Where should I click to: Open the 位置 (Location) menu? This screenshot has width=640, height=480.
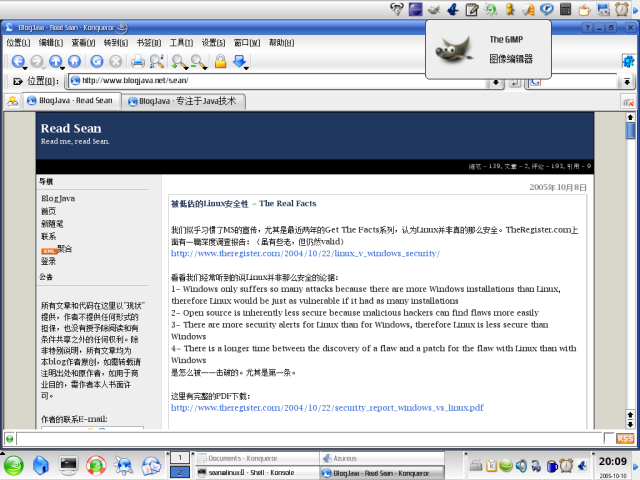click(18, 42)
